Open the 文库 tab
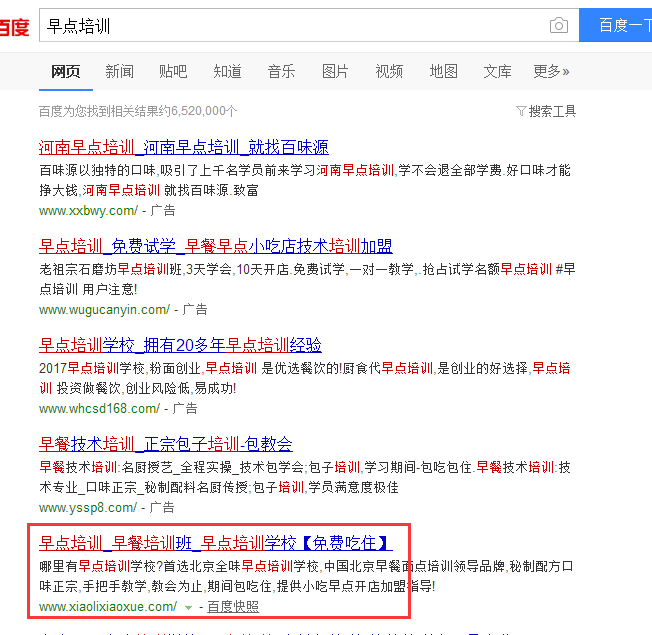The height and width of the screenshot is (635, 652). [x=497, y=72]
